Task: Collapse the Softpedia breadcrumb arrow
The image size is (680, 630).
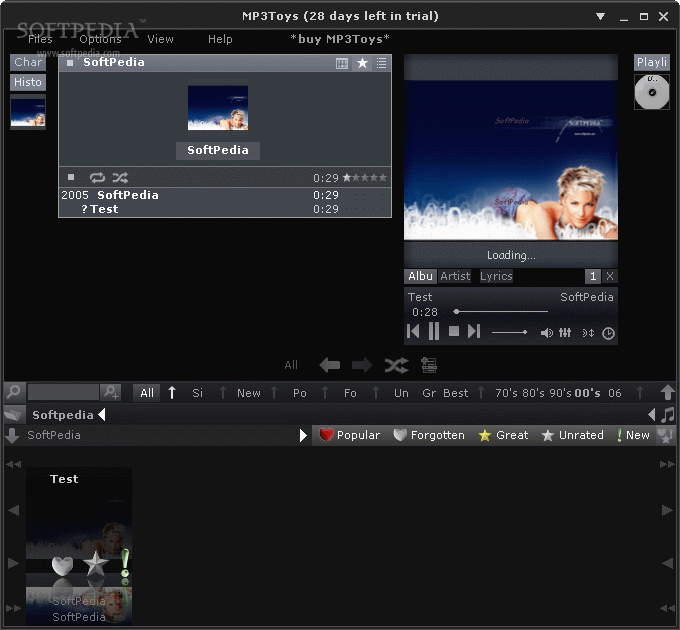Action: tap(102, 415)
